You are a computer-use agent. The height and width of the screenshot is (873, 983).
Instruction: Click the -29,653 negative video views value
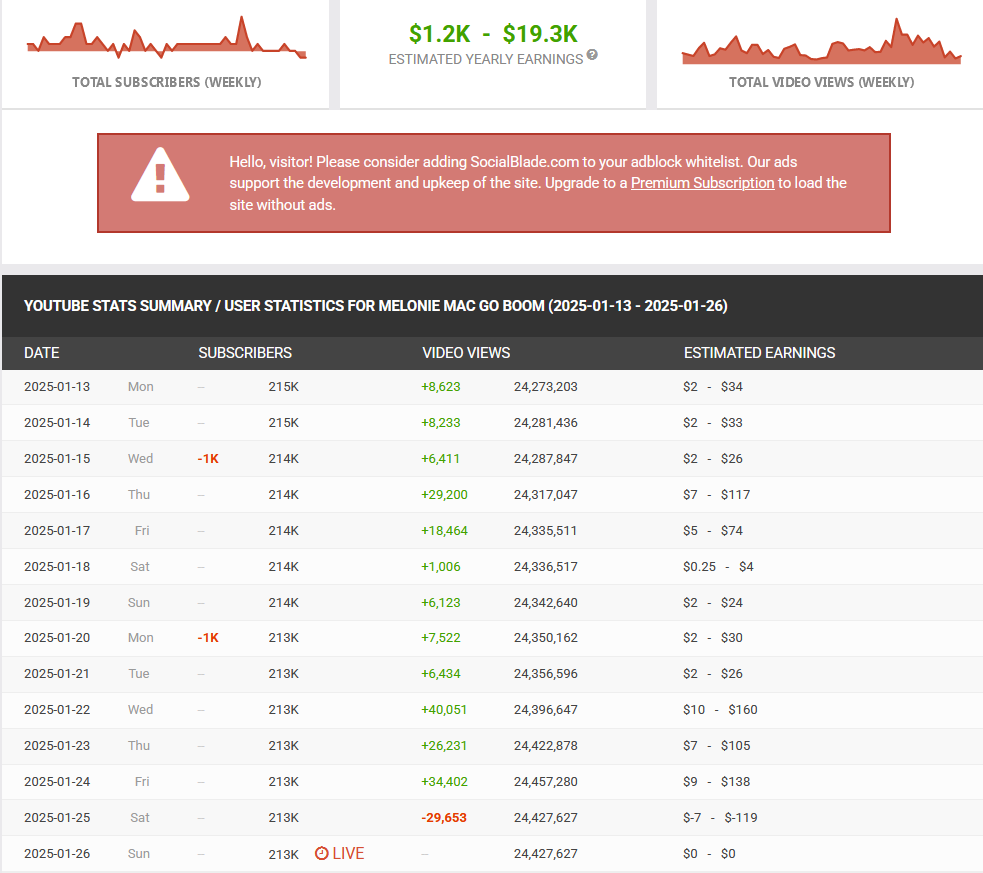point(444,817)
